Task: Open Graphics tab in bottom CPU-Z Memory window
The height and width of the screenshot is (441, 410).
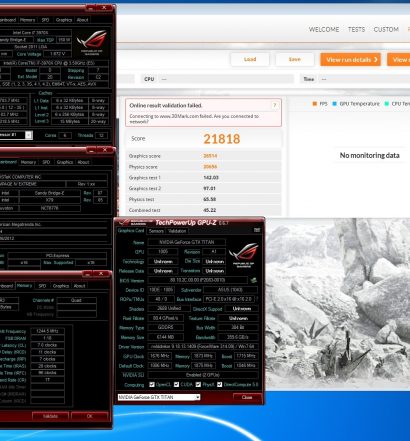Action: click(x=61, y=286)
